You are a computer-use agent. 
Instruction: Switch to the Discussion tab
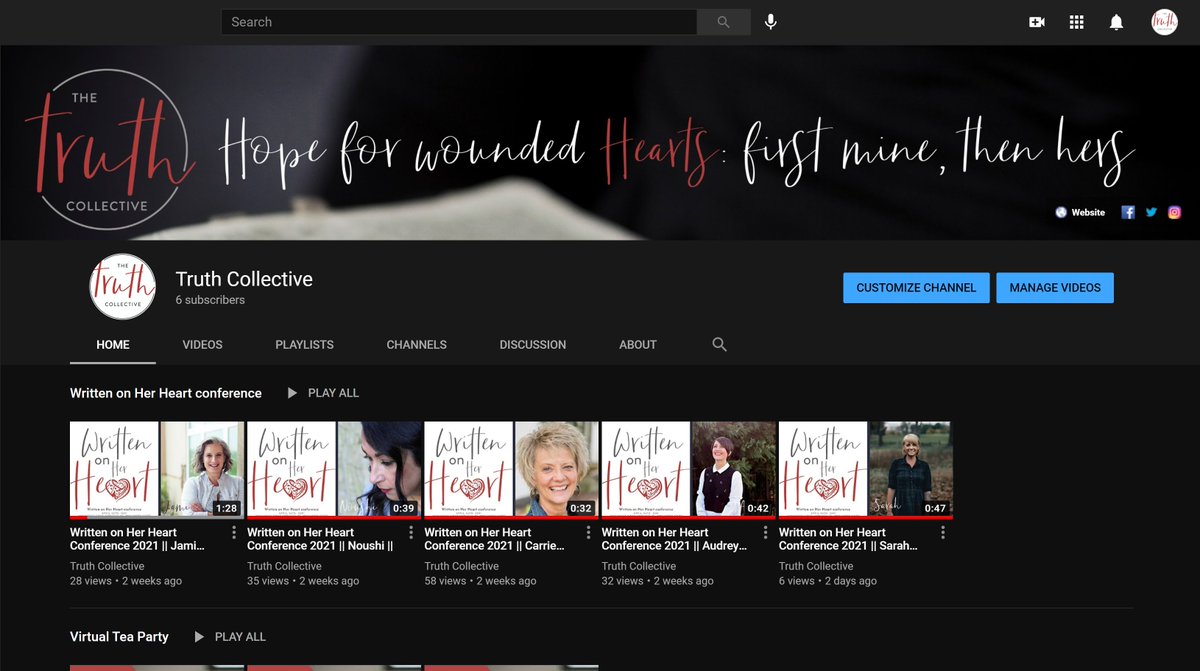coord(533,344)
